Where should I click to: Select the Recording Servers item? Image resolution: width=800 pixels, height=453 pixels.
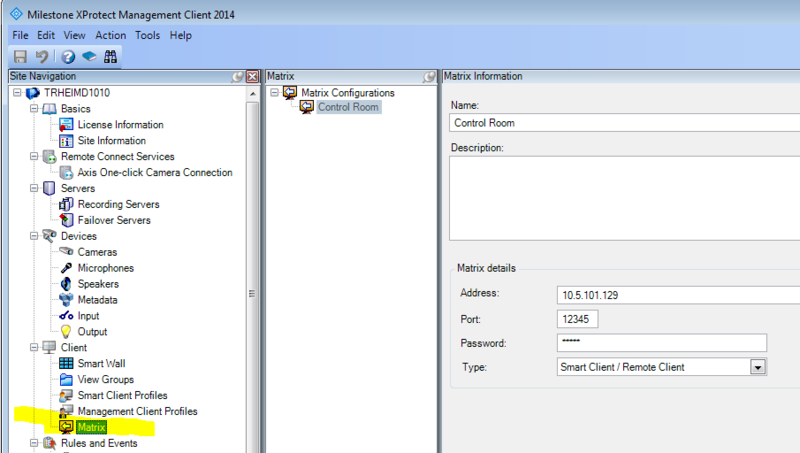pos(118,204)
